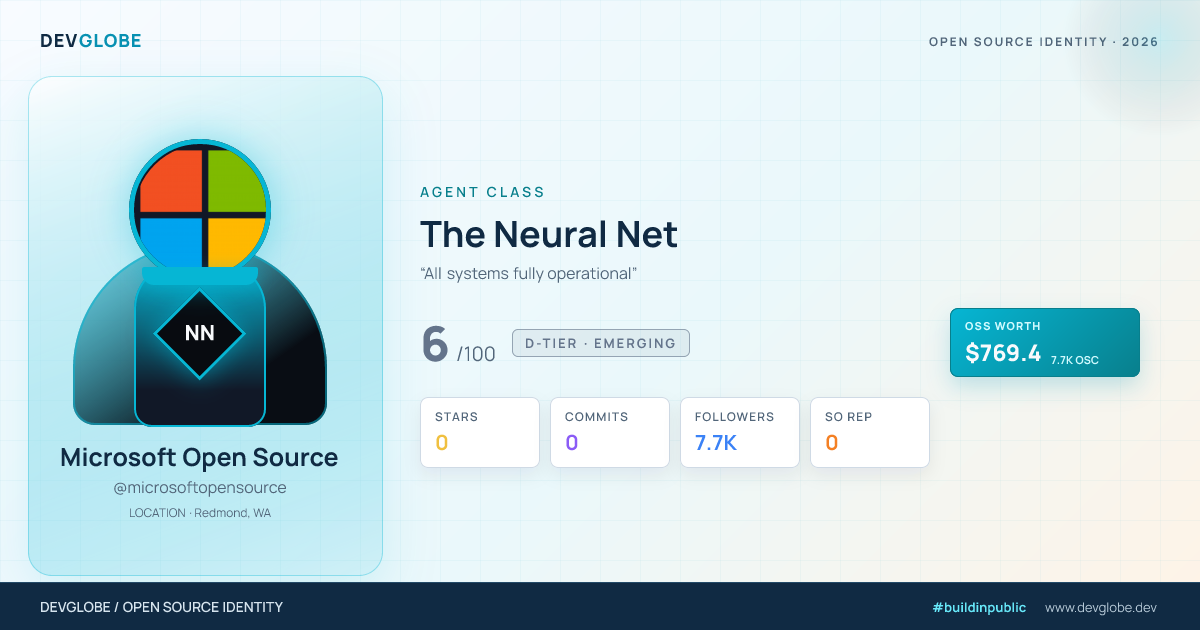
Task: Click the $769.4 worth value
Action: point(1003,353)
